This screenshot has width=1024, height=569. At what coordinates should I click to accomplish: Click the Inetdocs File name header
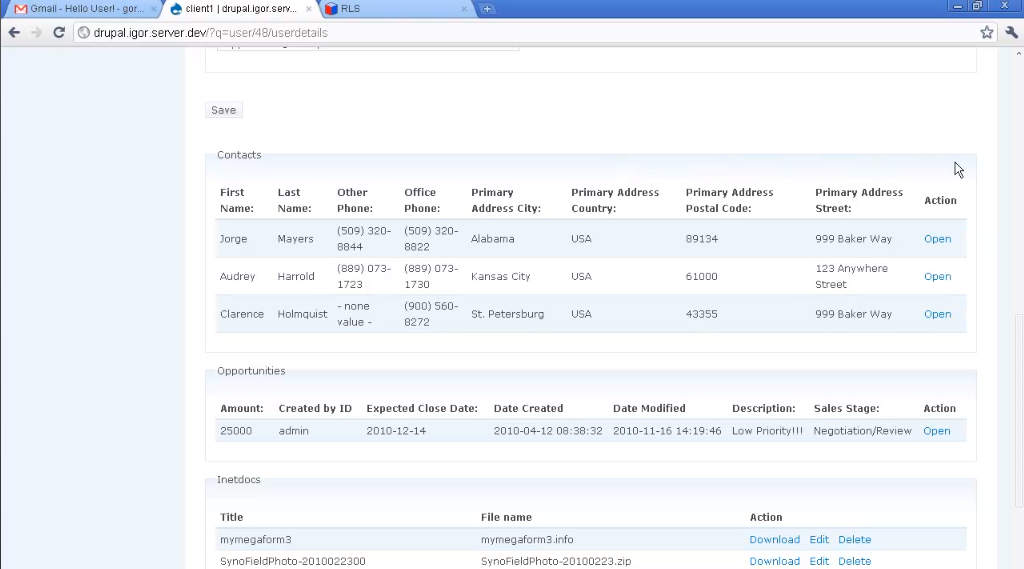[x=506, y=517]
